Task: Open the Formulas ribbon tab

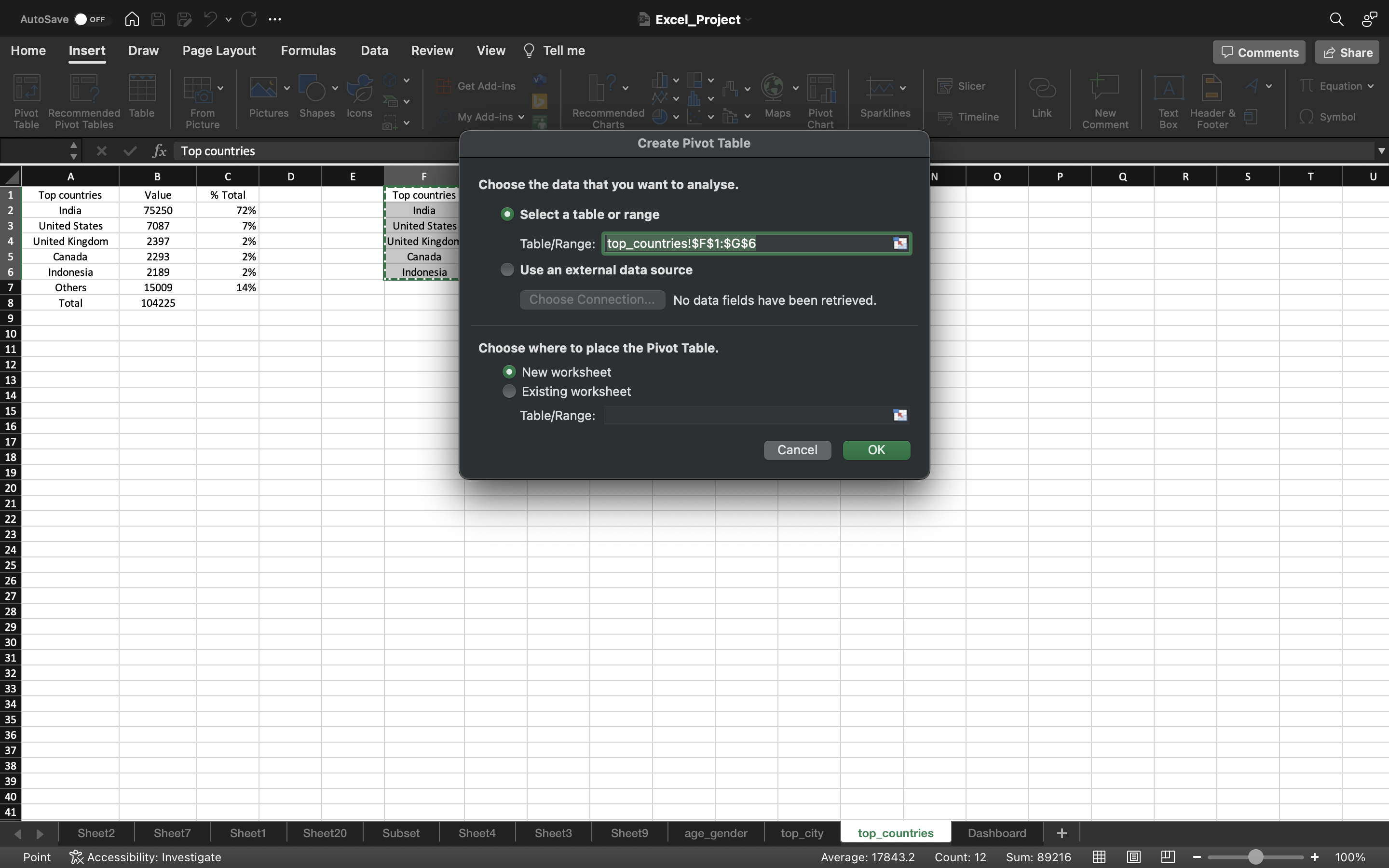Action: (x=308, y=51)
